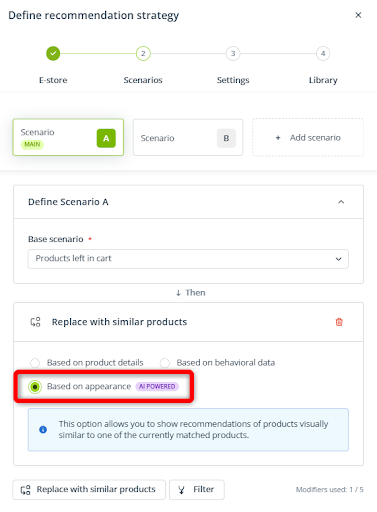Select the E-store step label

53,80
